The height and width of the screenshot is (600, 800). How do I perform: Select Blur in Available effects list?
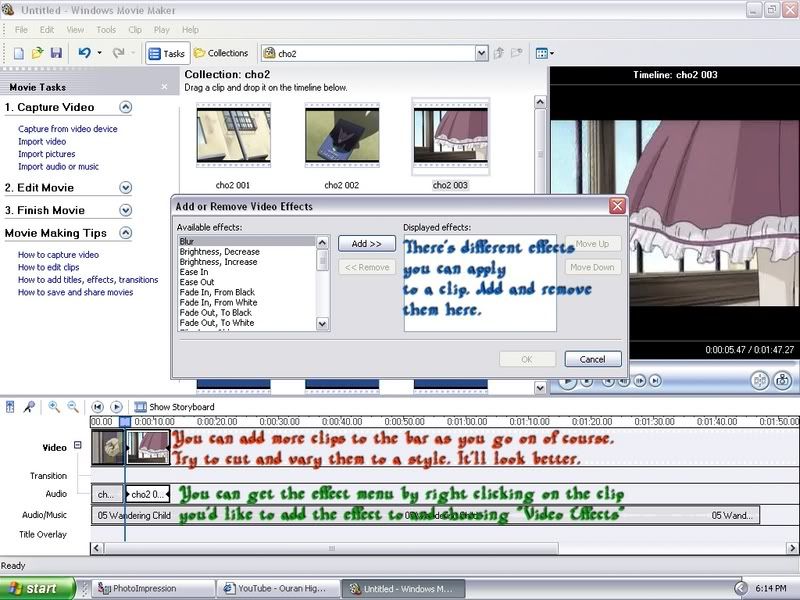(x=247, y=241)
